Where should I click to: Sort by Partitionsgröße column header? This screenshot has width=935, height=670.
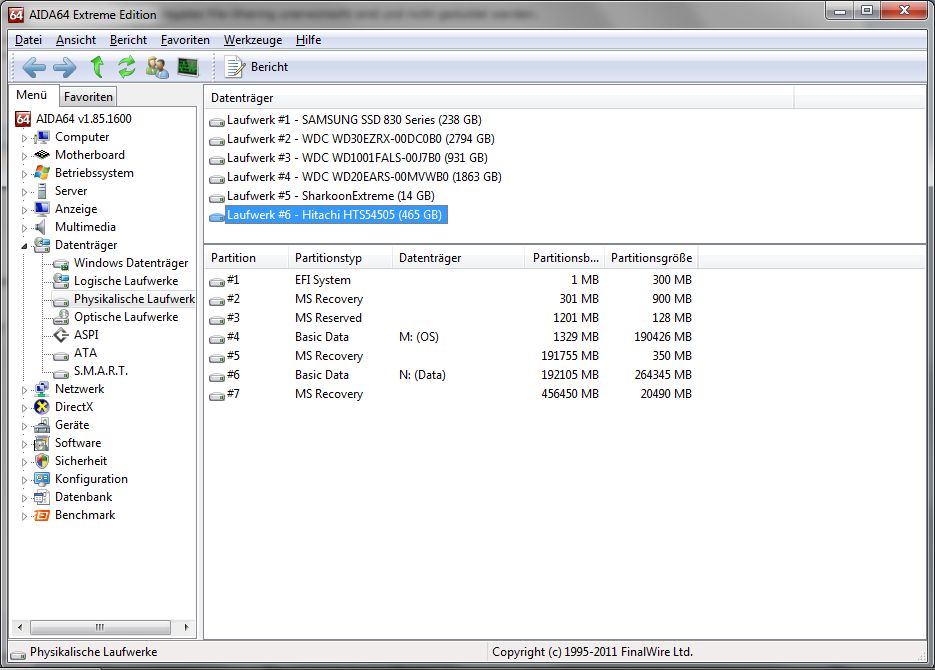[650, 258]
